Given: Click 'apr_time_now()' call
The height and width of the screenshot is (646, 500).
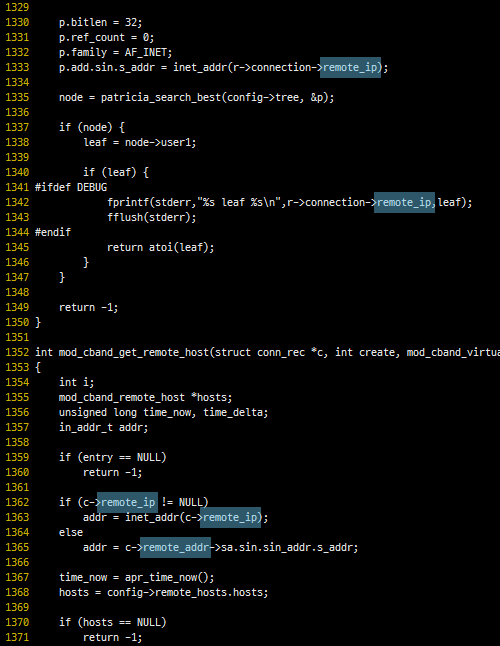Looking at the screenshot, I should coord(167,578).
